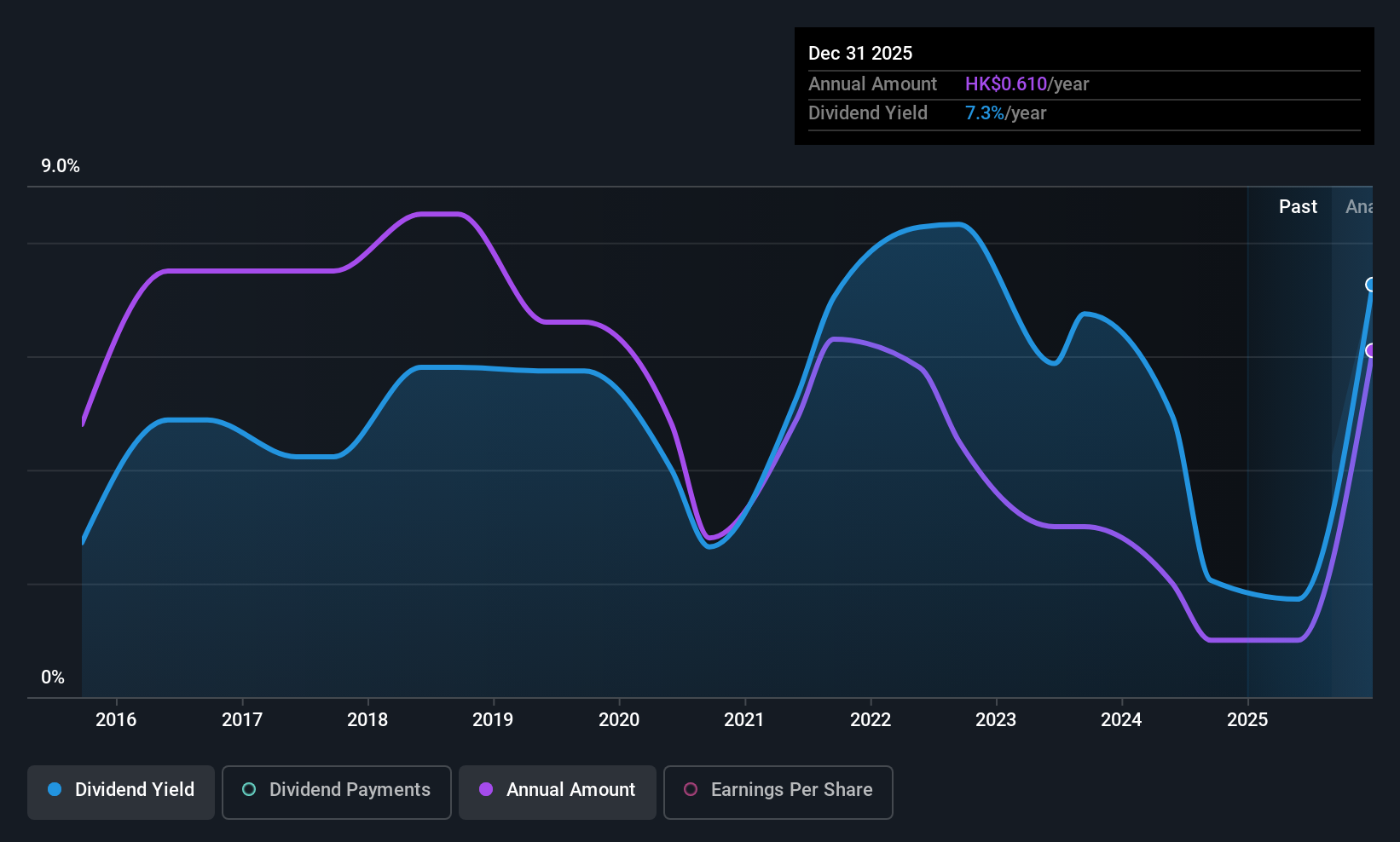1400x842 pixels.
Task: Click the 7.3% dividend yield value
Action: (984, 113)
